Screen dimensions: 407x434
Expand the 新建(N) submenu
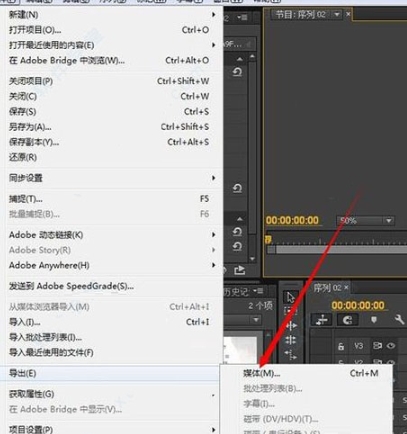pos(112,15)
